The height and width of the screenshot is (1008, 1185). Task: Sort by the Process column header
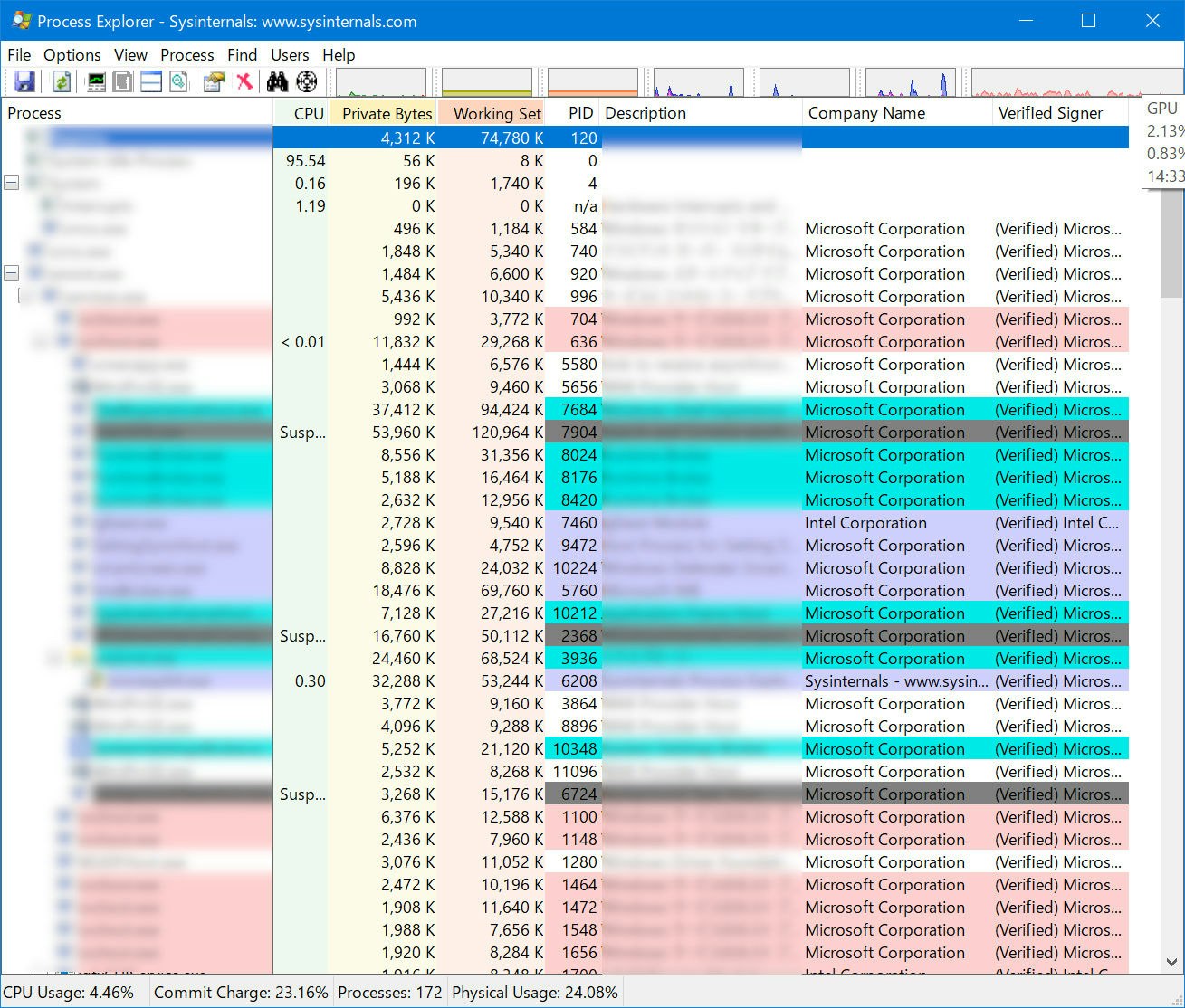click(x=137, y=113)
